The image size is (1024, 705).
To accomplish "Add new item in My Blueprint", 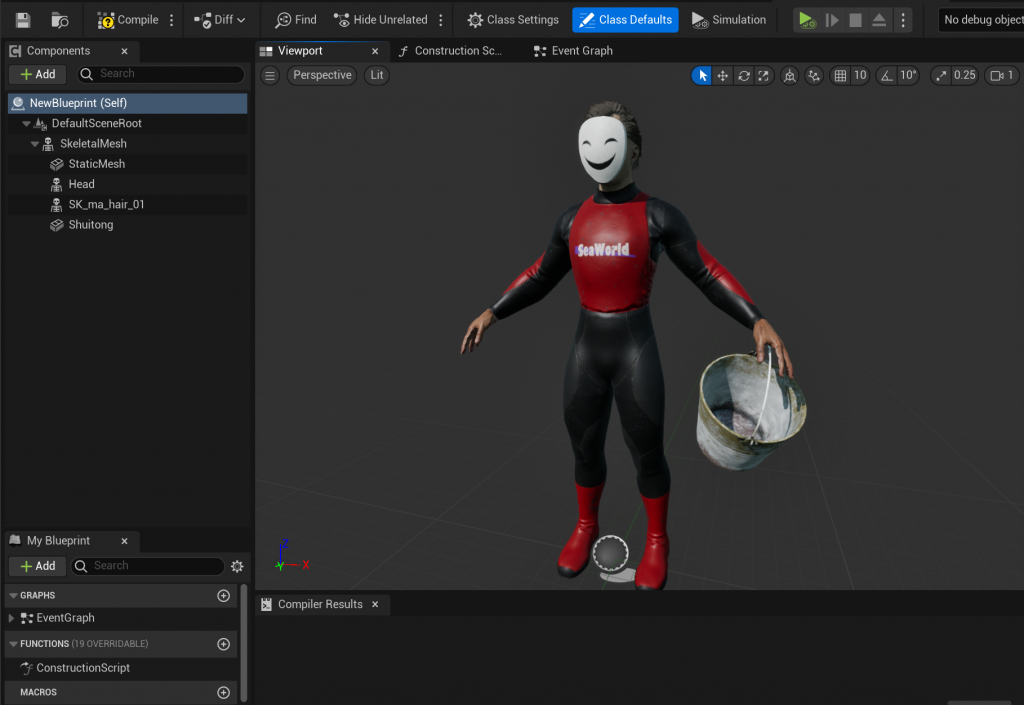I will tap(38, 566).
